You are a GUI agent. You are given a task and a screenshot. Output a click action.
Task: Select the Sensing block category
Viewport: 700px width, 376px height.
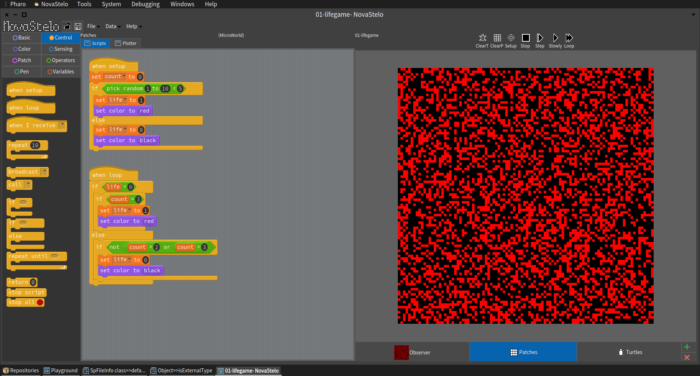pos(61,49)
